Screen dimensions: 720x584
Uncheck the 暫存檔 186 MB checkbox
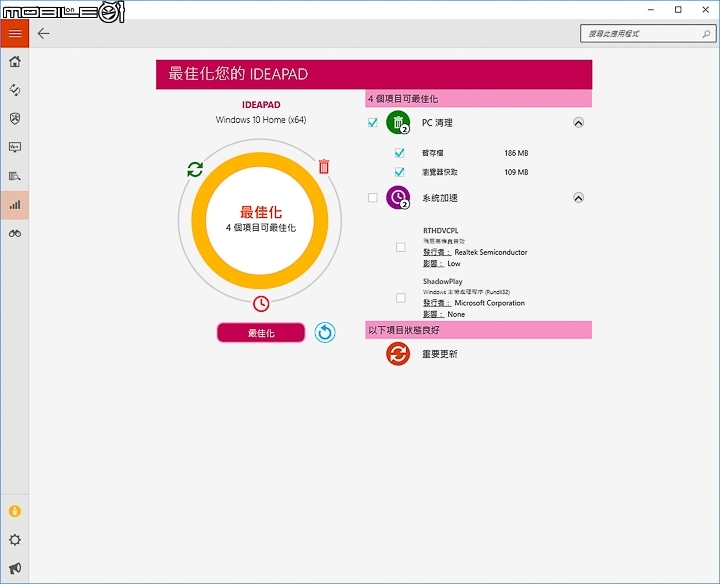[x=399, y=153]
